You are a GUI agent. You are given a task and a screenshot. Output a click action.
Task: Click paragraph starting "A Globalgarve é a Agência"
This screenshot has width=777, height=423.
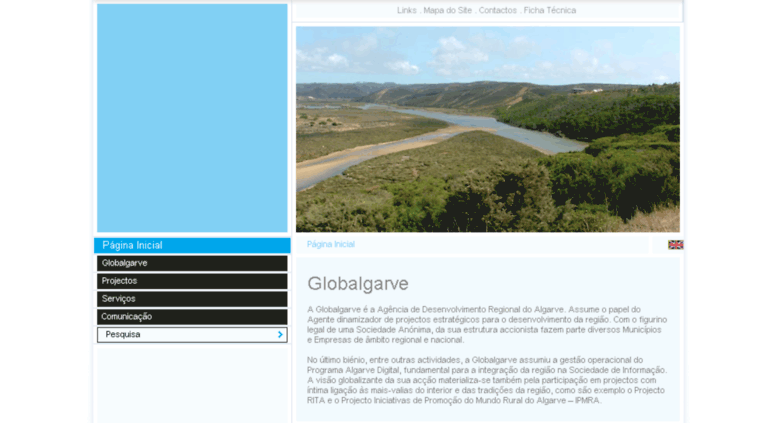point(487,325)
